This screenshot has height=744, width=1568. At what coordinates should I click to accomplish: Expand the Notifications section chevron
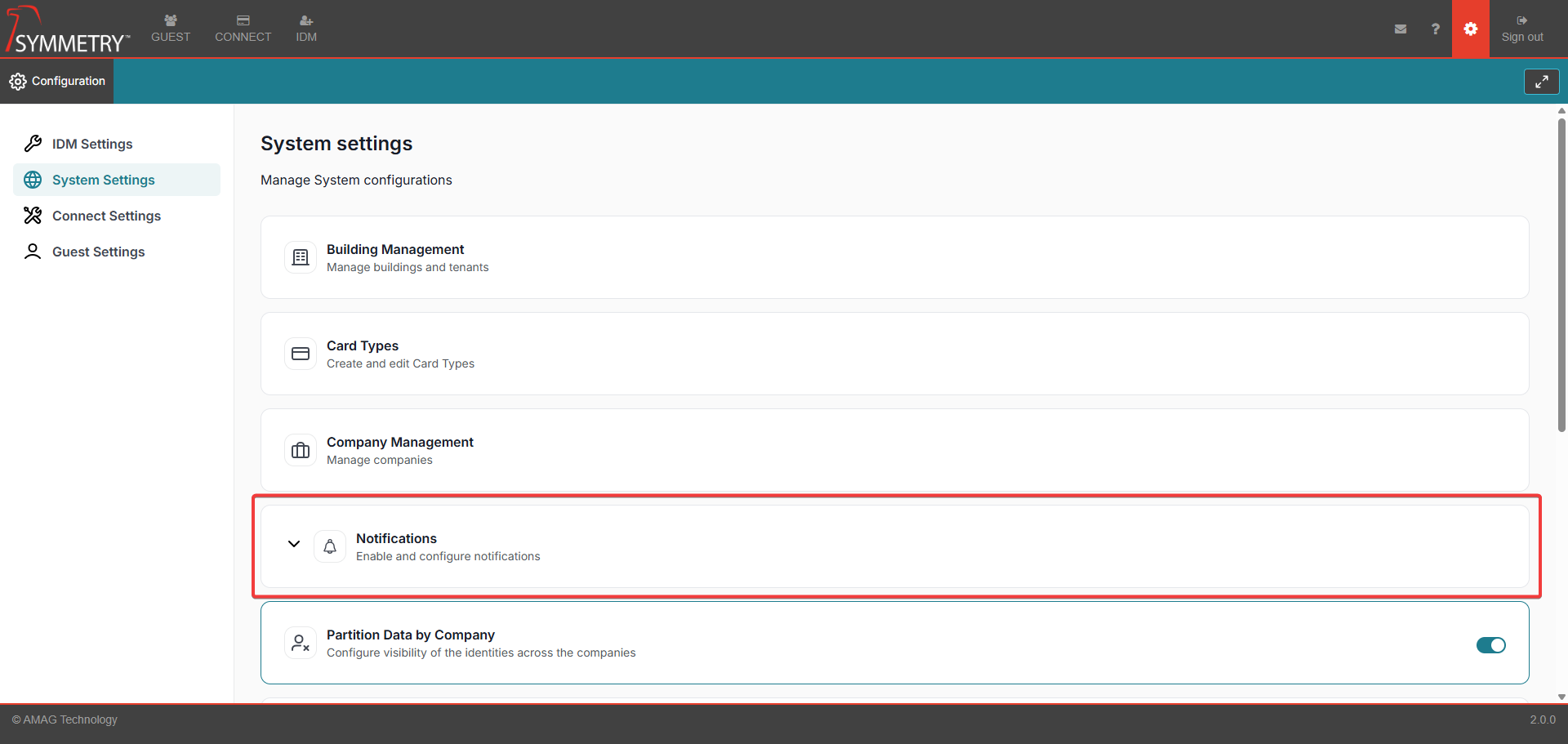click(x=294, y=544)
